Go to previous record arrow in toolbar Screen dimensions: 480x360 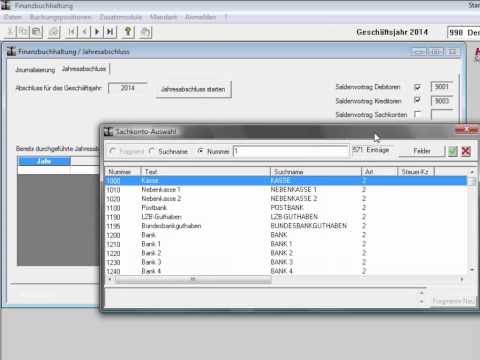point(84,32)
